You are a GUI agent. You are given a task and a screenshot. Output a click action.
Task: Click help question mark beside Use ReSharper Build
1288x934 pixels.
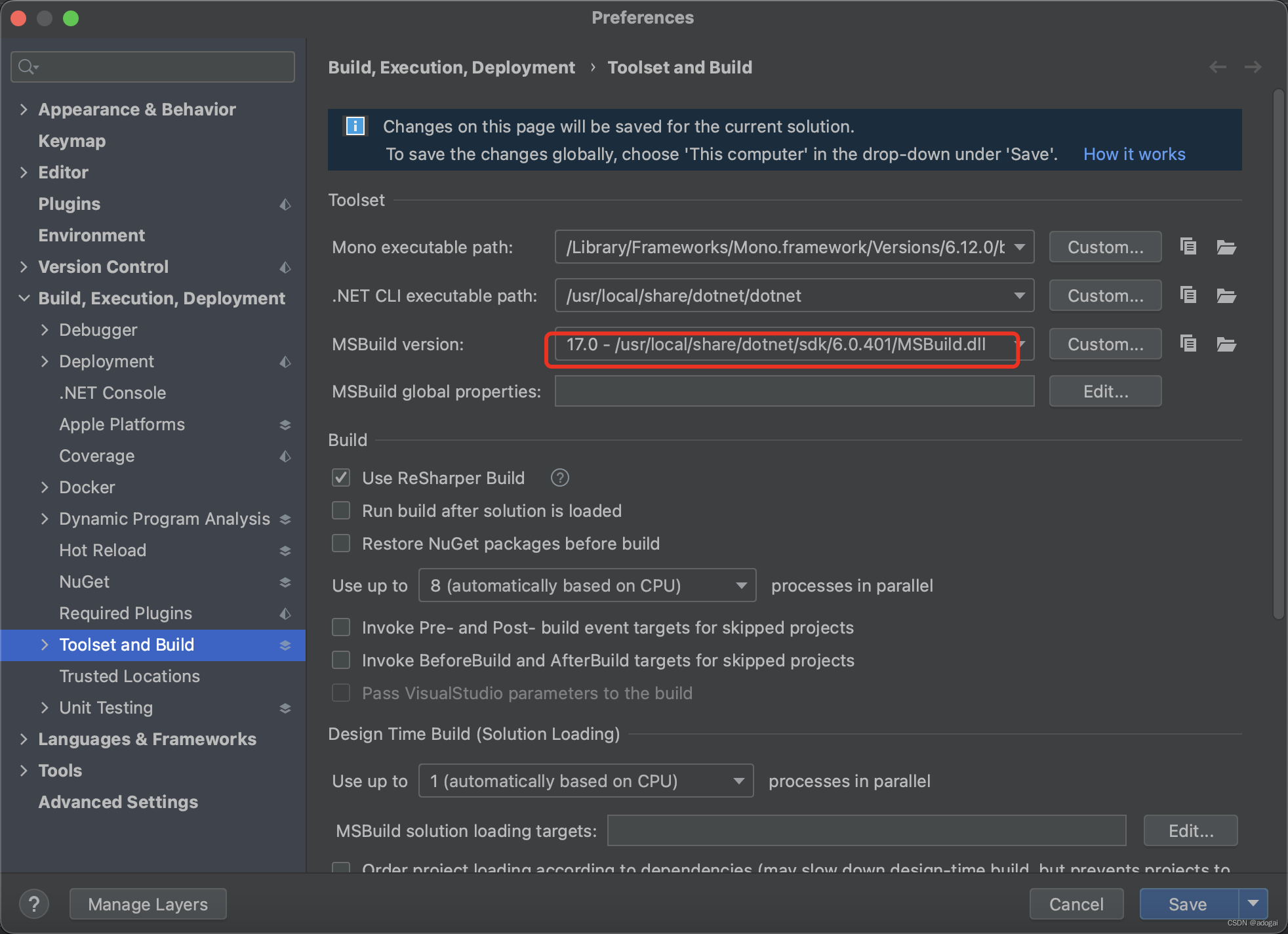pos(559,477)
